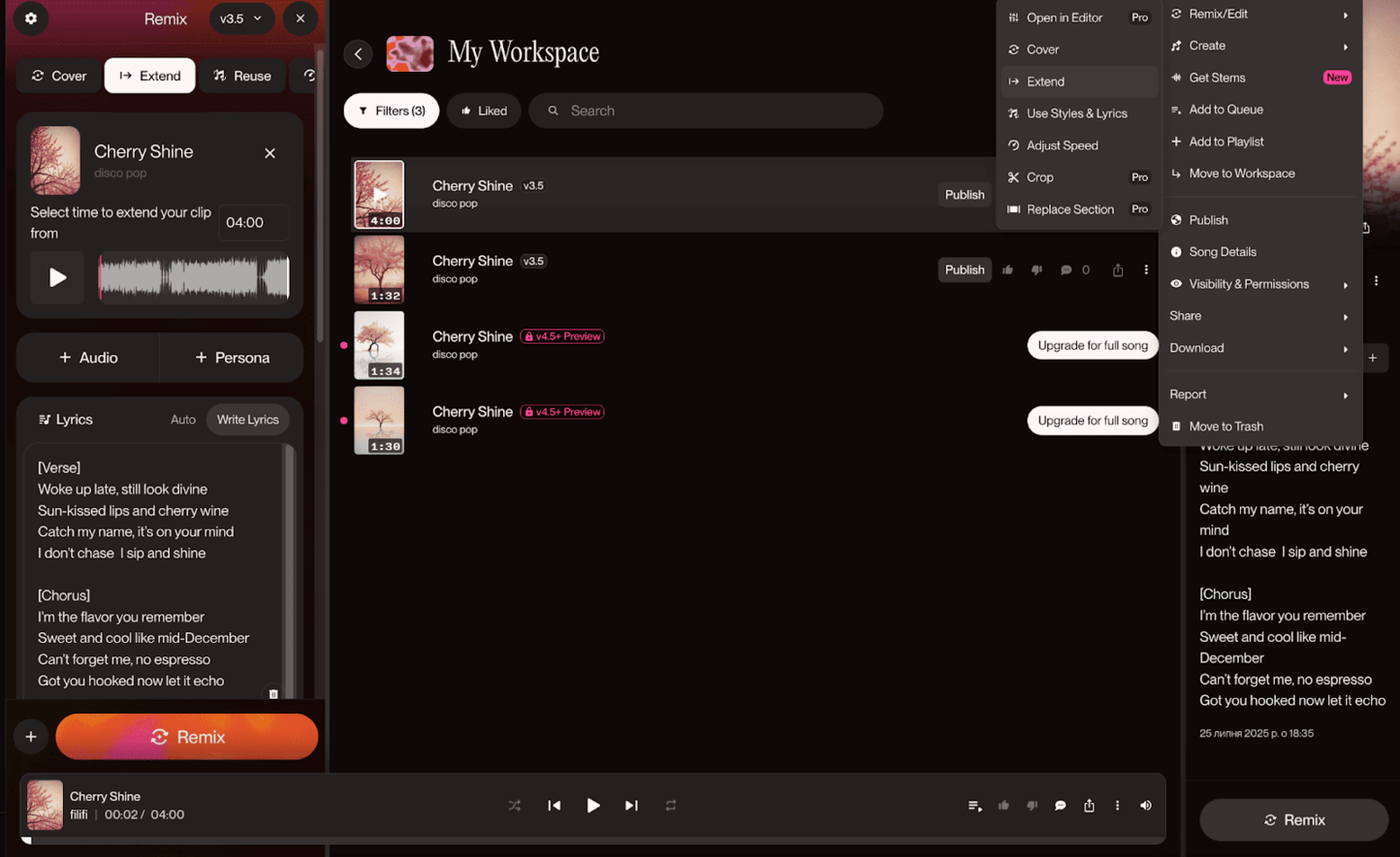Switch to the Cover tab

tap(59, 76)
